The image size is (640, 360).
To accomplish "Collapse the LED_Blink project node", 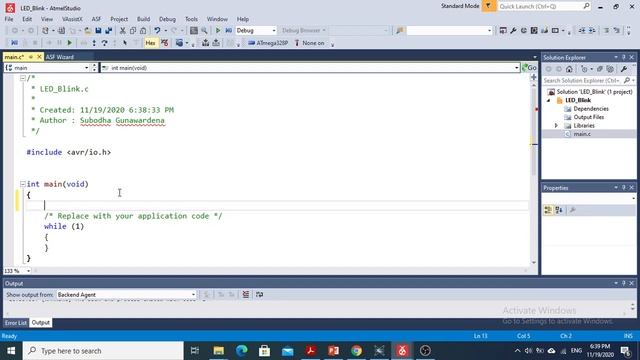I will click(549, 100).
